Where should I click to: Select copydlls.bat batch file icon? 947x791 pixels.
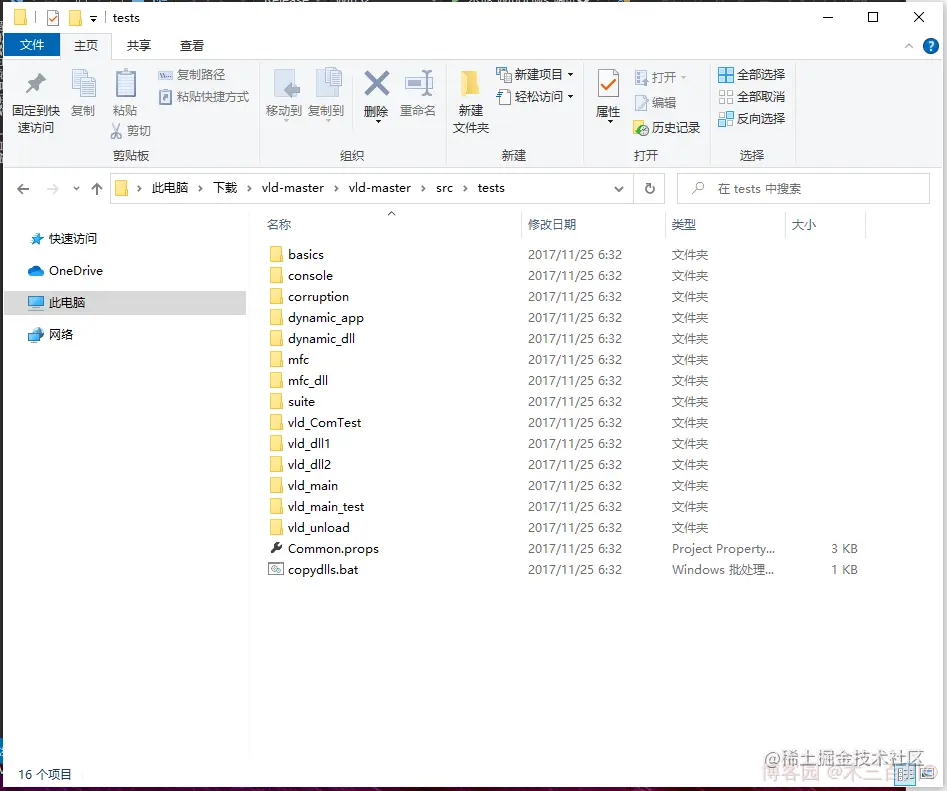[x=276, y=569]
